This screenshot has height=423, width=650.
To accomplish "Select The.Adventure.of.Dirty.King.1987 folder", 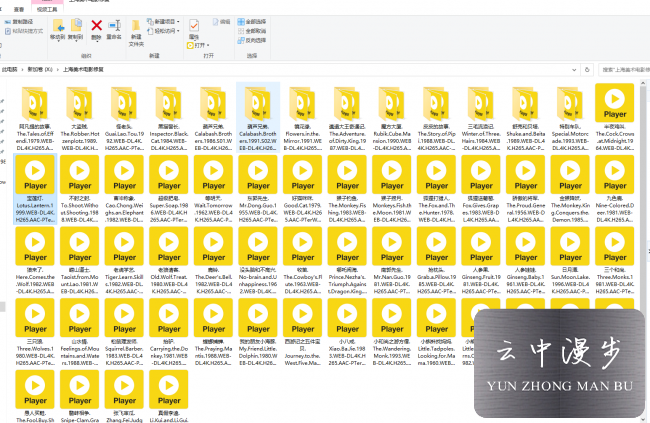I will pos(347,117).
